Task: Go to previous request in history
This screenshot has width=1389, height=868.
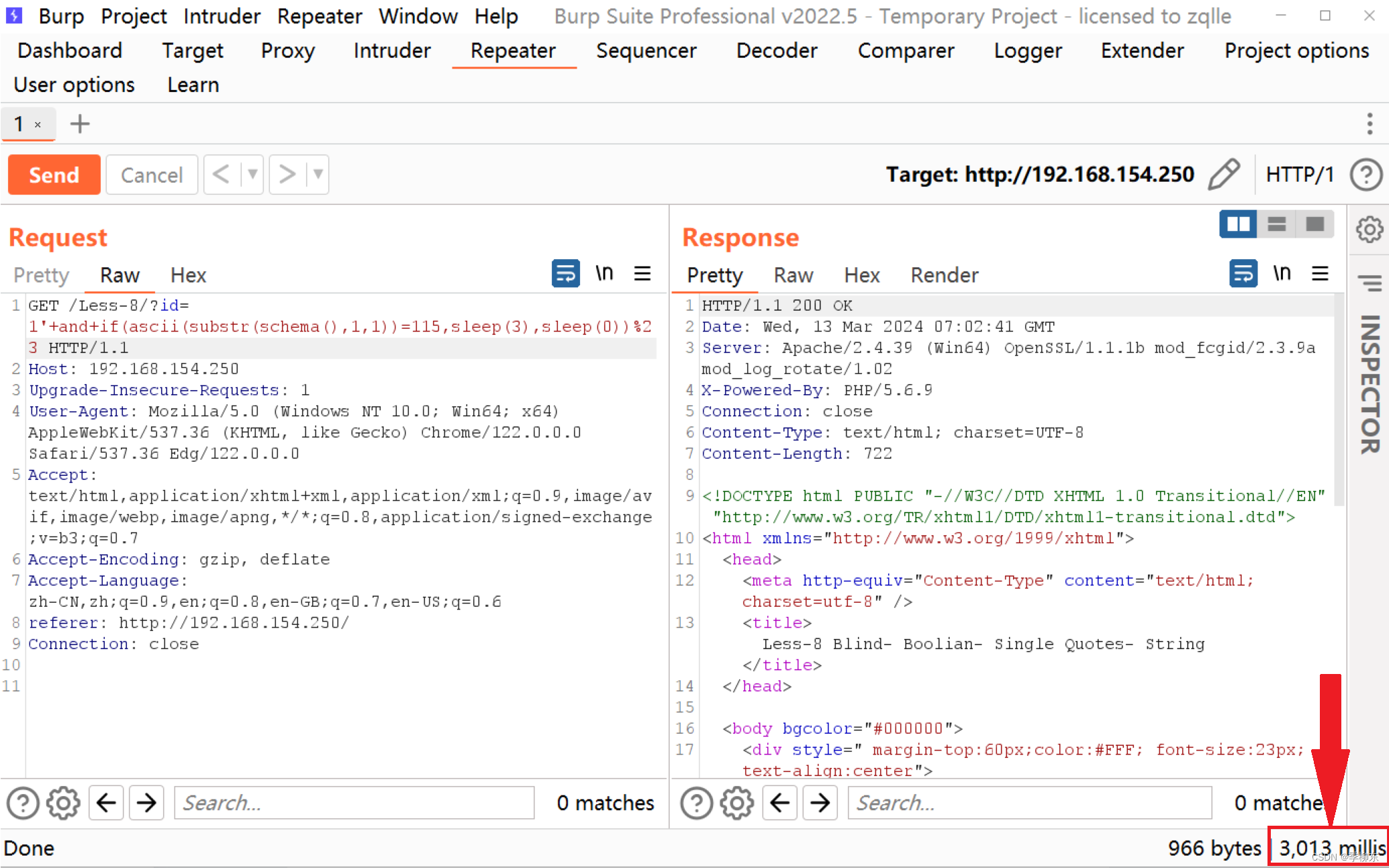Action: tap(221, 175)
